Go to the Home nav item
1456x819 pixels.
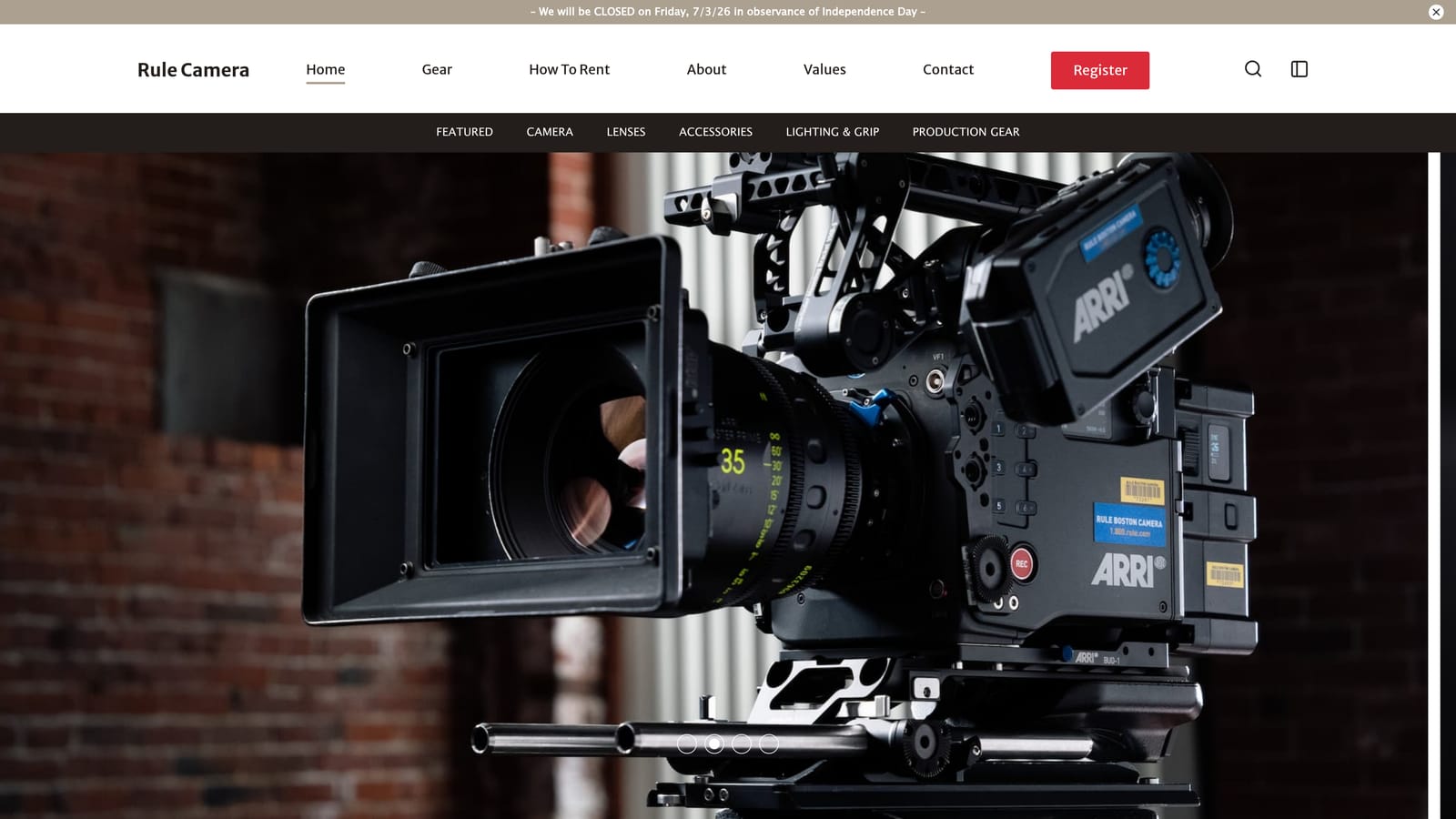coord(326,69)
